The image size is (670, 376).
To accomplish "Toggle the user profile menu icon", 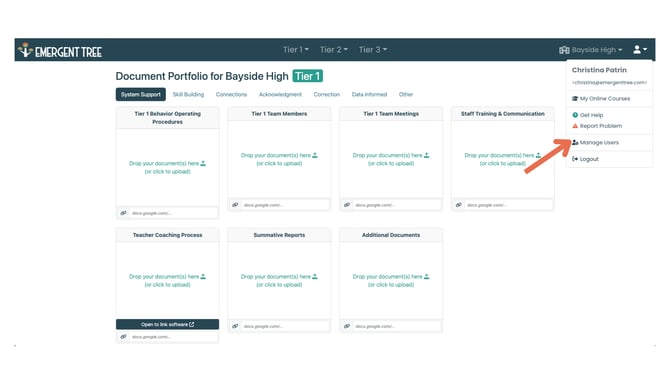I will (x=640, y=50).
